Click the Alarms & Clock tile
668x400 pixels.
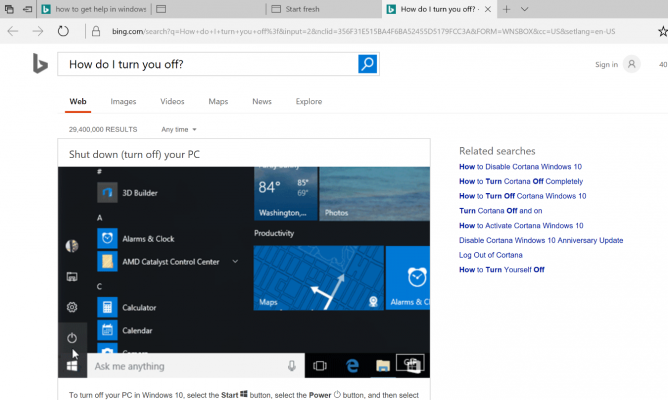(x=408, y=278)
